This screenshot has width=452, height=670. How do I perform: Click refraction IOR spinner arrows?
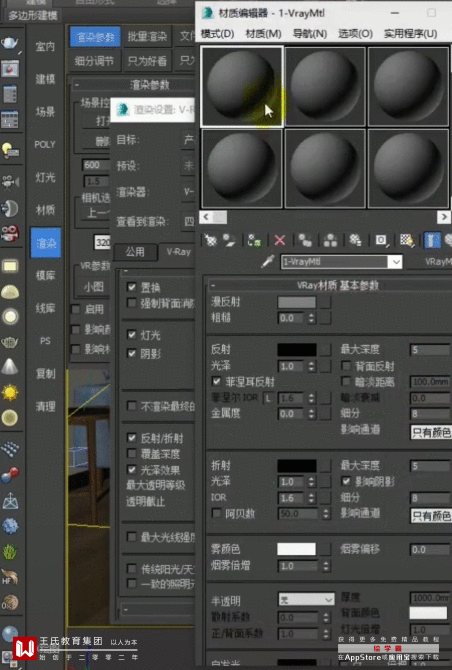[x=311, y=498]
